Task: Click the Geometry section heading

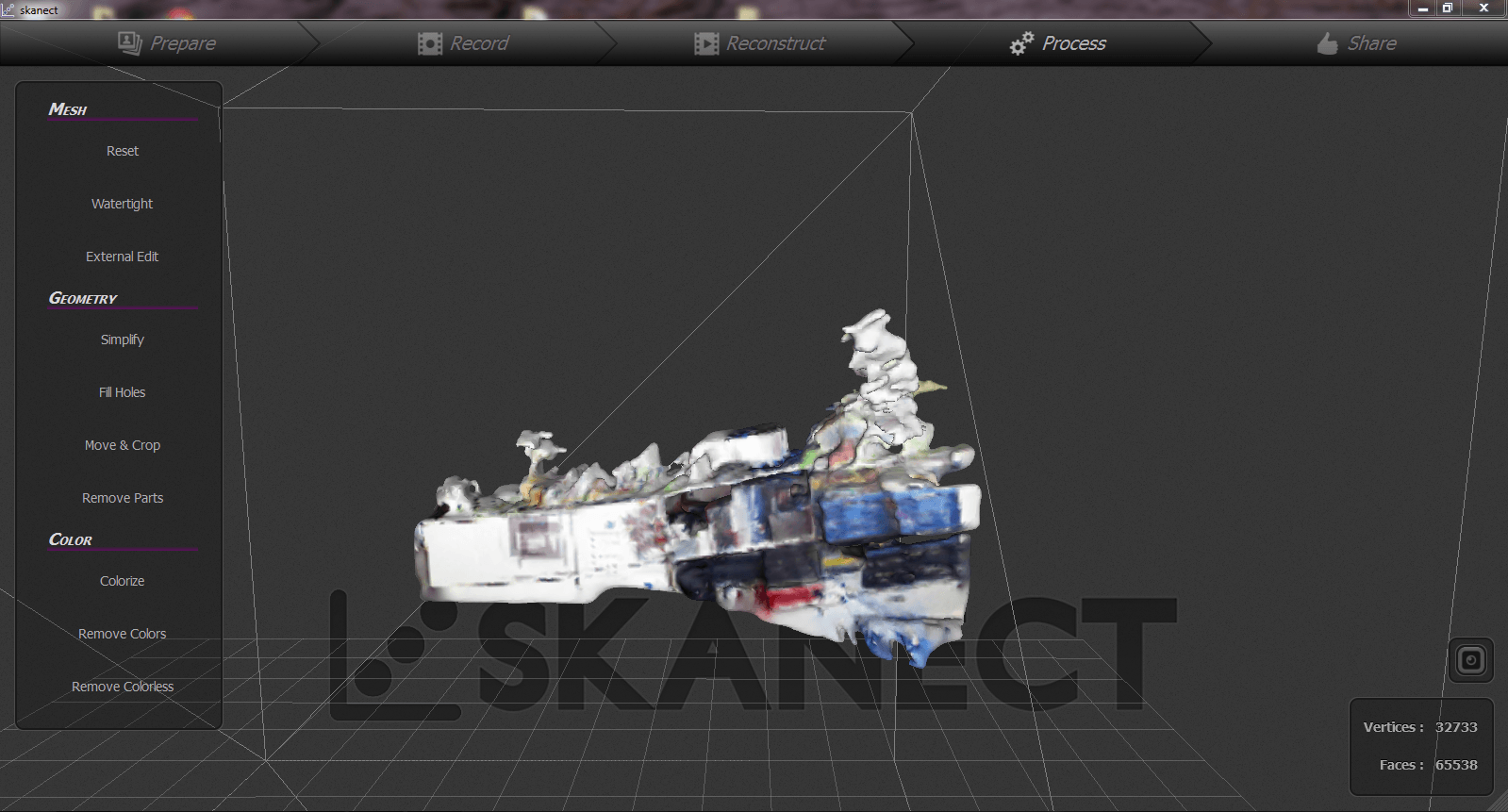Action: click(x=83, y=298)
